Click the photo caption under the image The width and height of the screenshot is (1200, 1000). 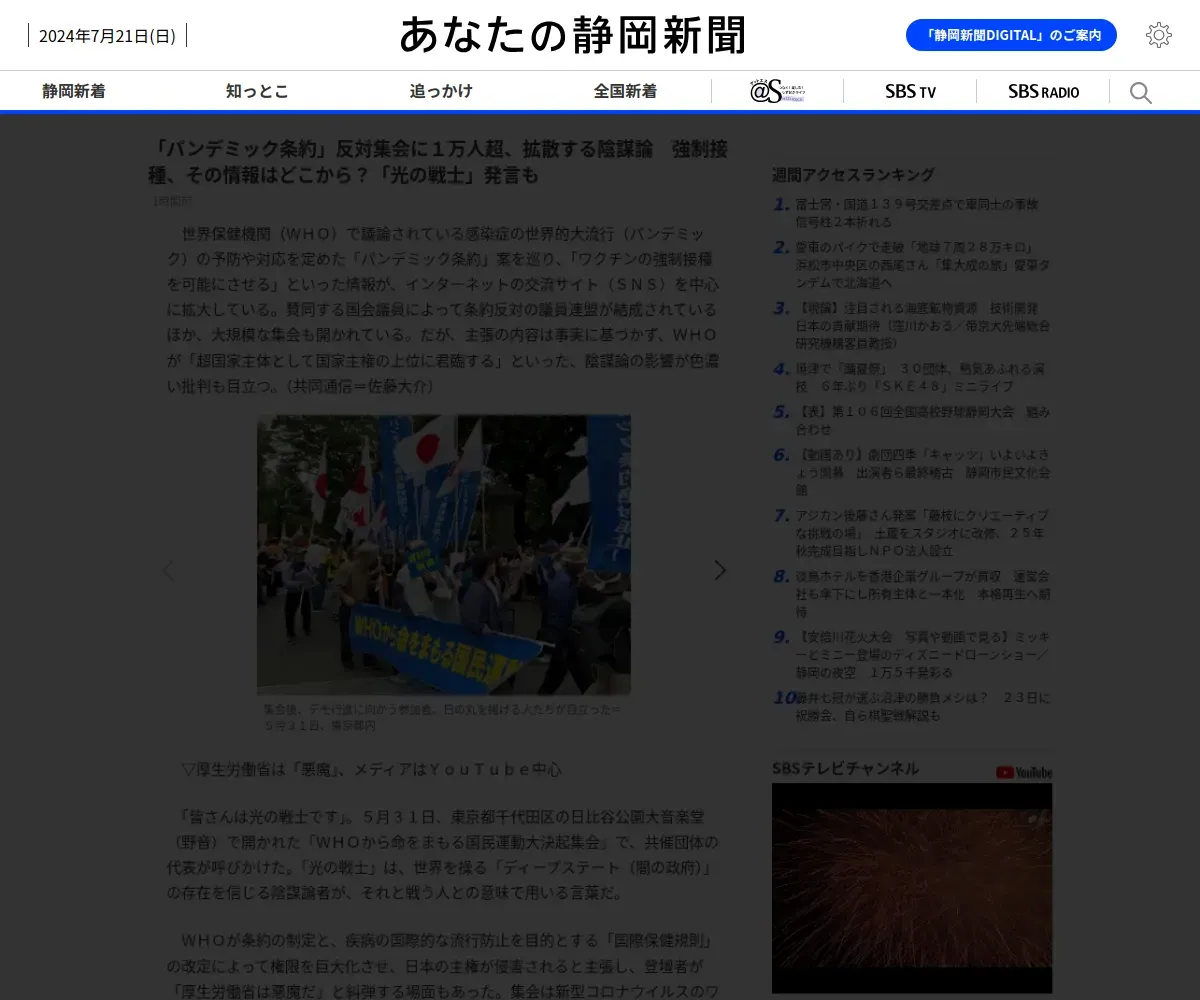pos(441,716)
